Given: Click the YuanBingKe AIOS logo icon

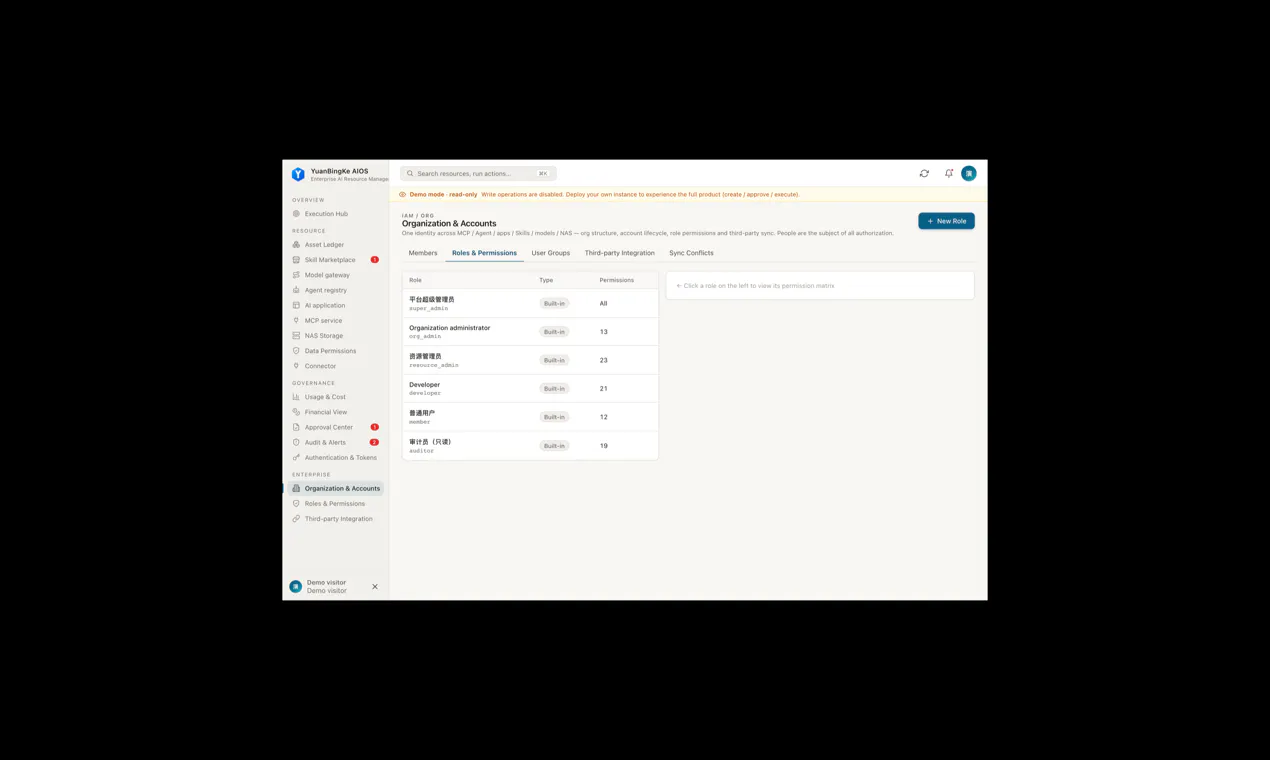Looking at the screenshot, I should coord(298,174).
